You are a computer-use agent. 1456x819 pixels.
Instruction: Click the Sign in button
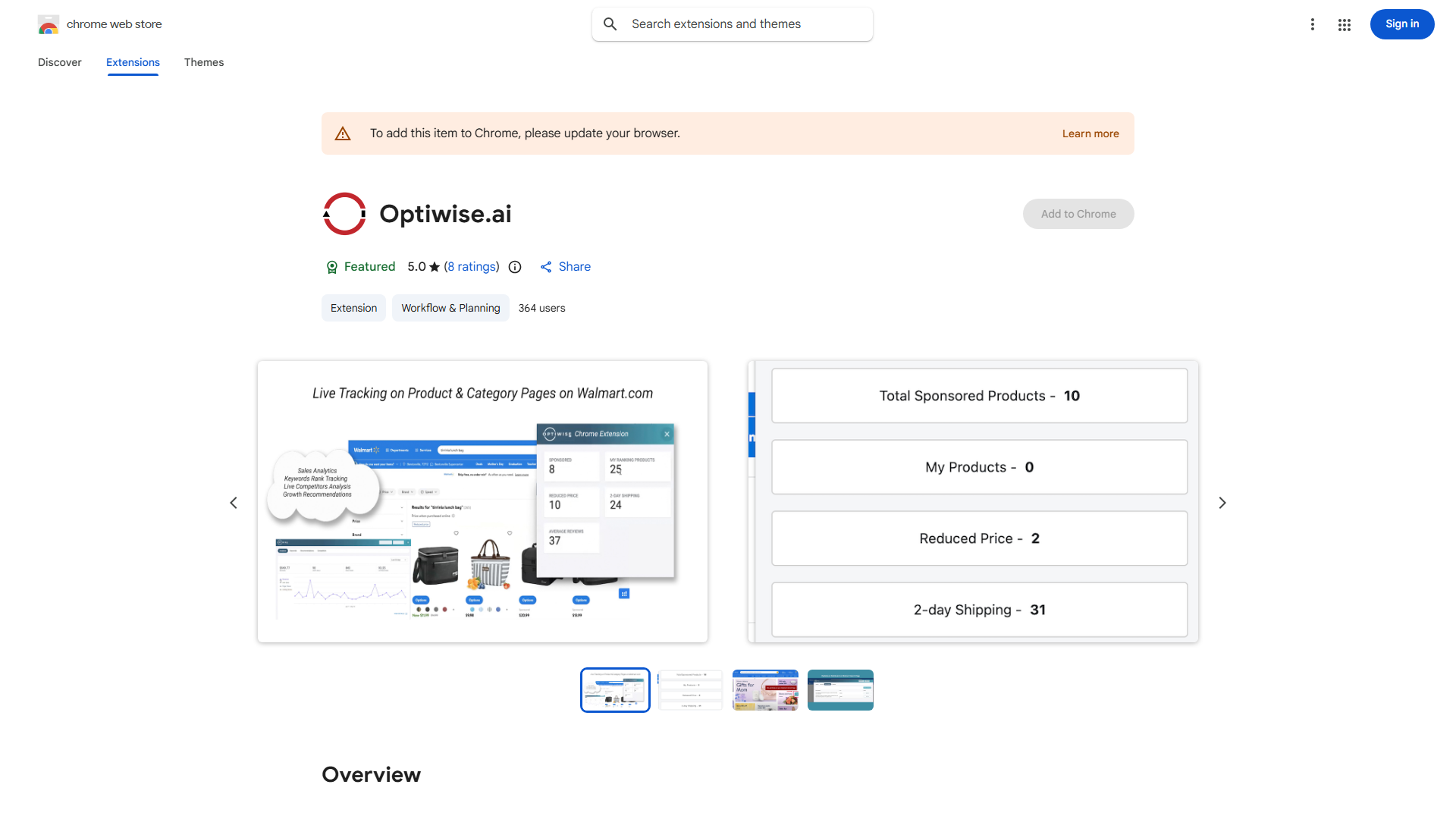[1401, 24]
